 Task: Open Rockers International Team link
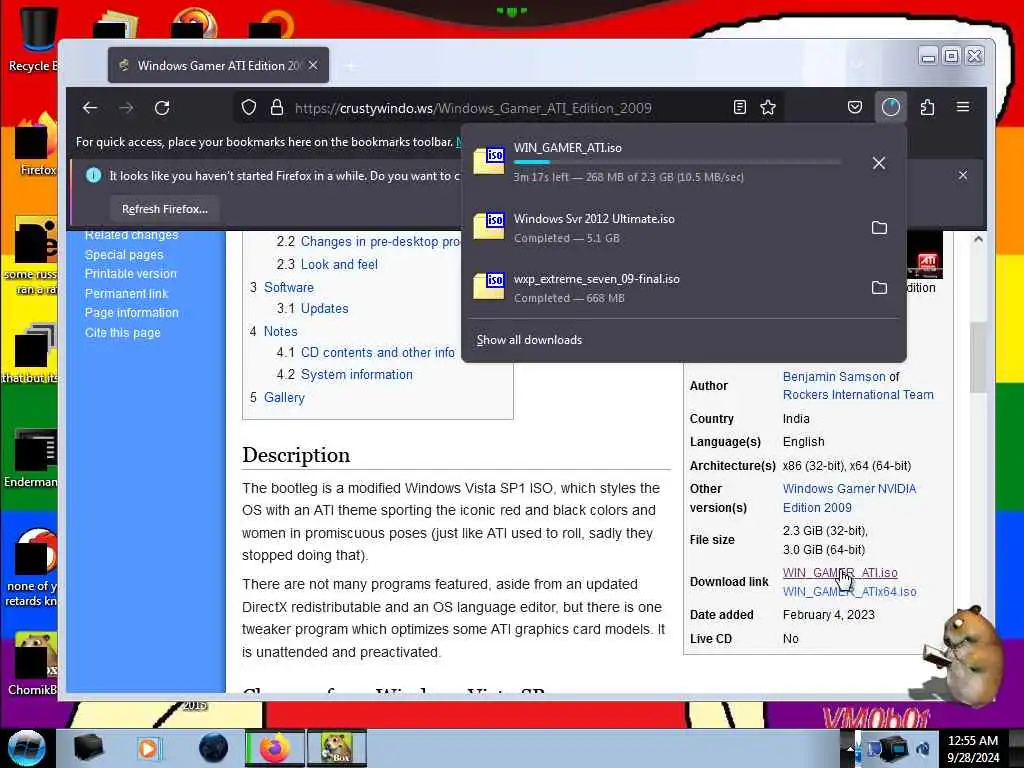858,394
